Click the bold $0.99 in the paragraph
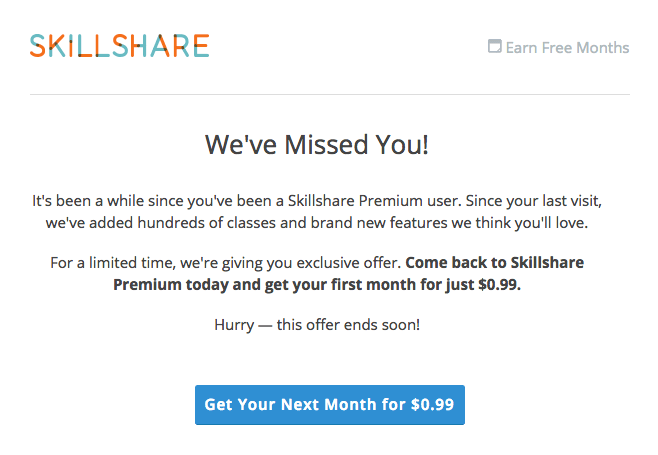The image size is (658, 455). coord(499,285)
